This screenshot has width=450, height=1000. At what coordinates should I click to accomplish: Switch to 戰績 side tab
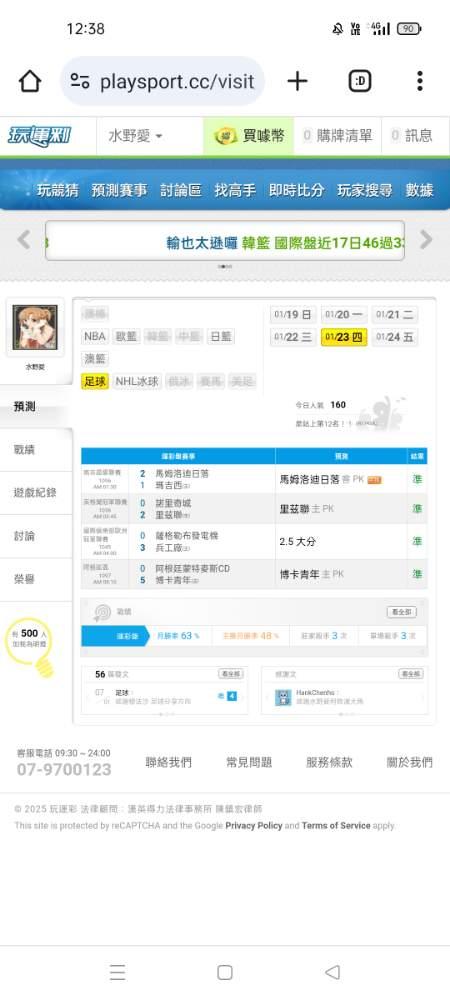click(35, 450)
